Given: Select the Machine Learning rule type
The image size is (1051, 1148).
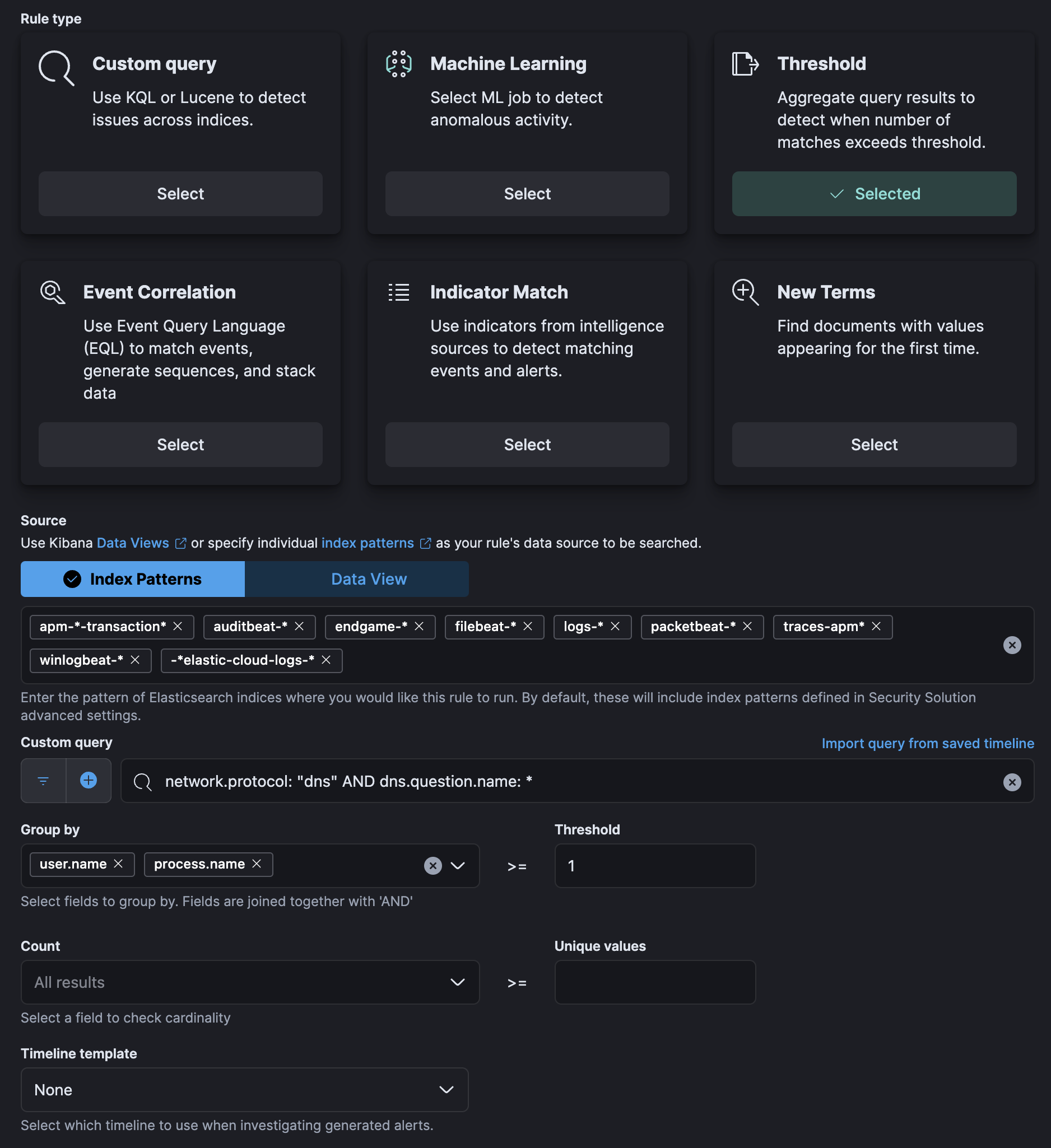Looking at the screenshot, I should (527, 194).
